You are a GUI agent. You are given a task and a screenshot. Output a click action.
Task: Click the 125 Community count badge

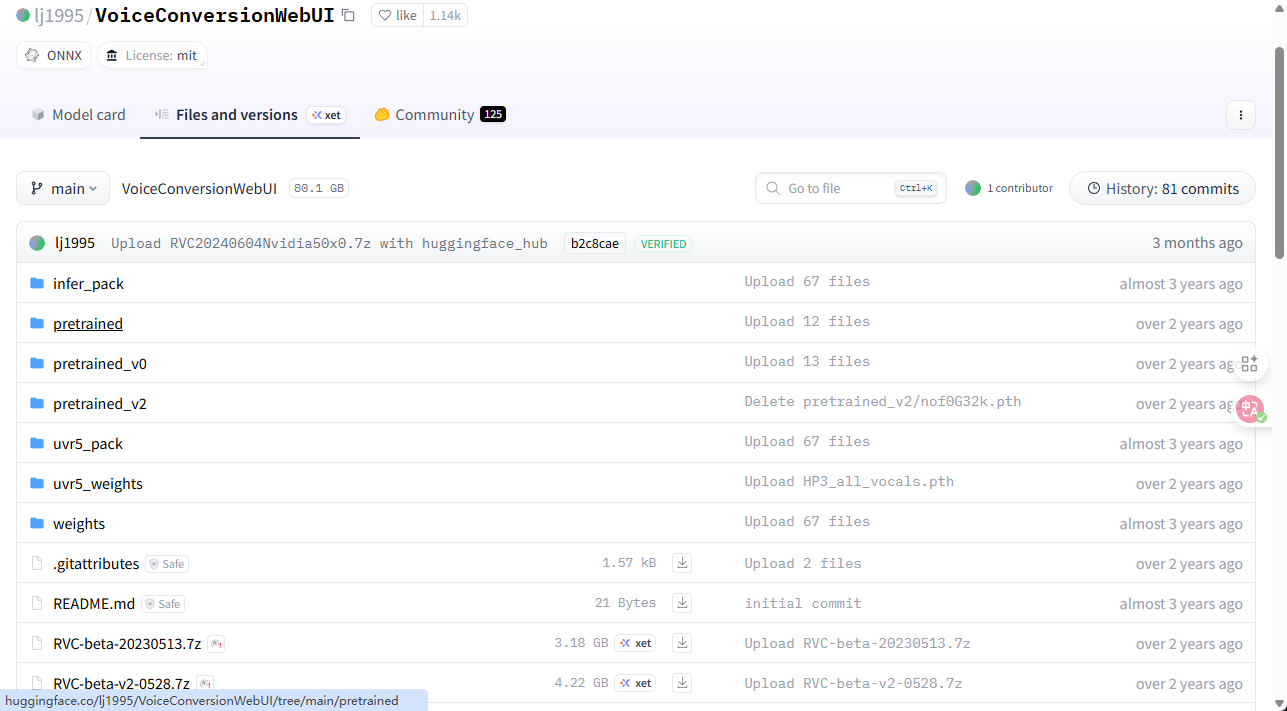point(493,115)
